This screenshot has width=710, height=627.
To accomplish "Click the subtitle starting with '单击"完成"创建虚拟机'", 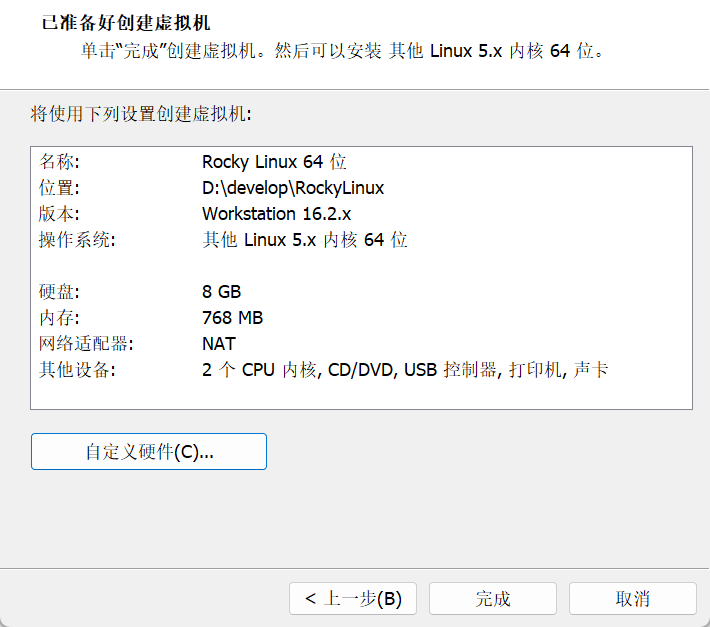I will pyautogui.click(x=343, y=51).
